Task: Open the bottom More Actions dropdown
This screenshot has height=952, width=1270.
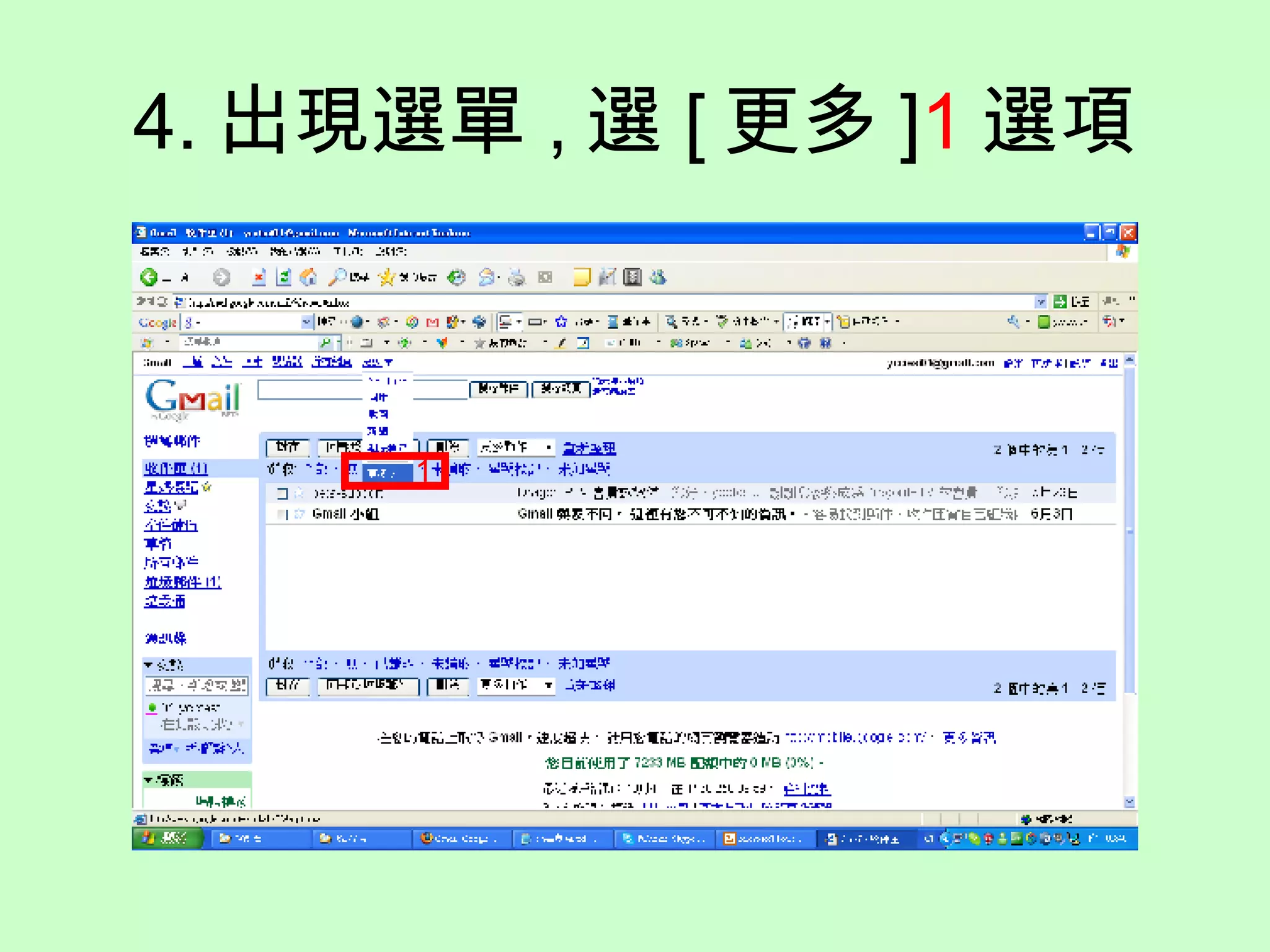Action: coord(516,685)
